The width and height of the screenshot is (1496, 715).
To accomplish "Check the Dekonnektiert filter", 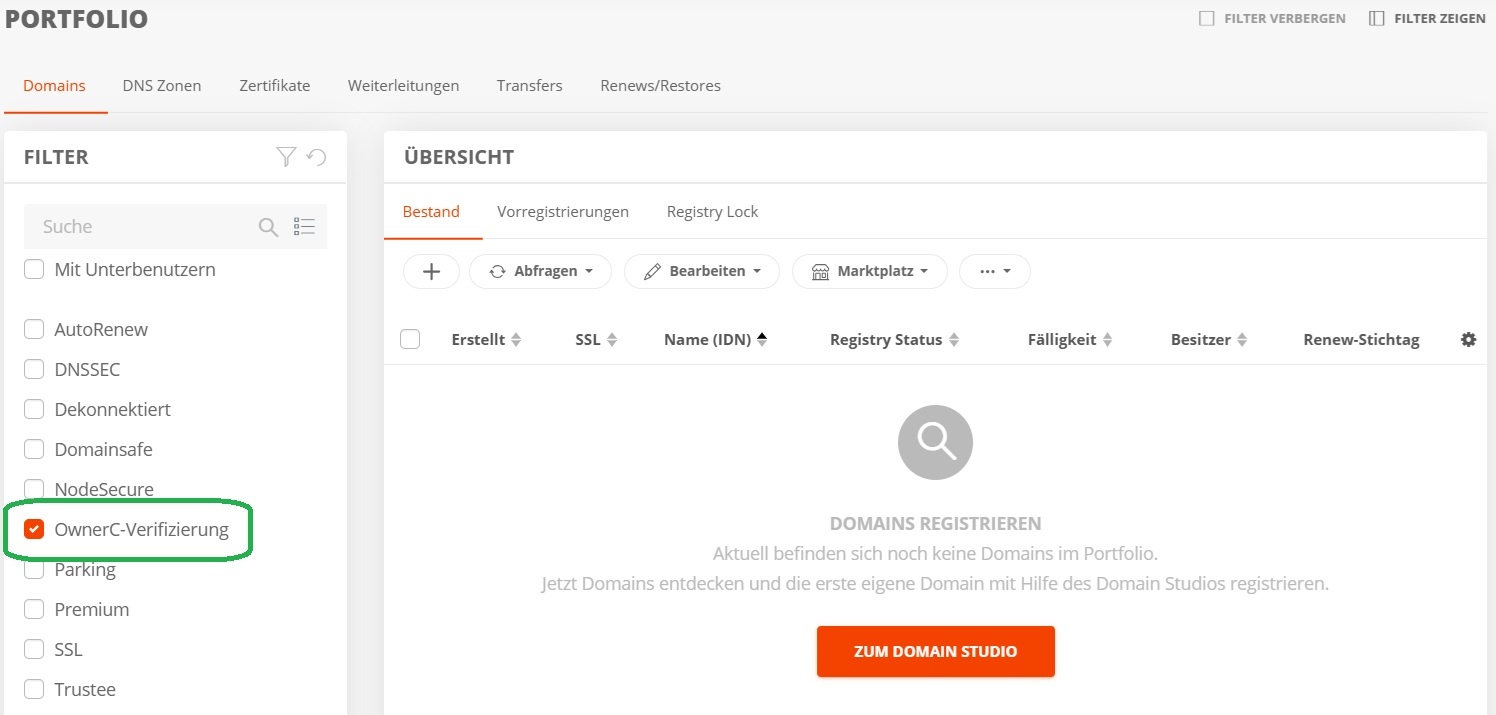I will [x=34, y=409].
